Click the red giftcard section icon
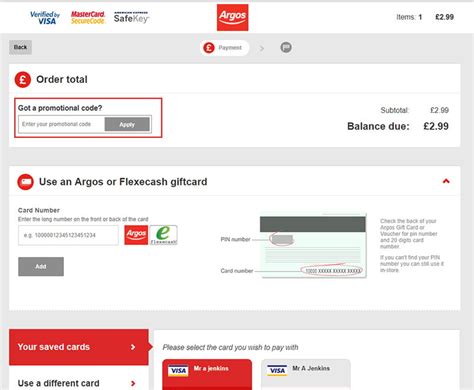The height and width of the screenshot is (390, 474). pyautogui.click(x=26, y=182)
